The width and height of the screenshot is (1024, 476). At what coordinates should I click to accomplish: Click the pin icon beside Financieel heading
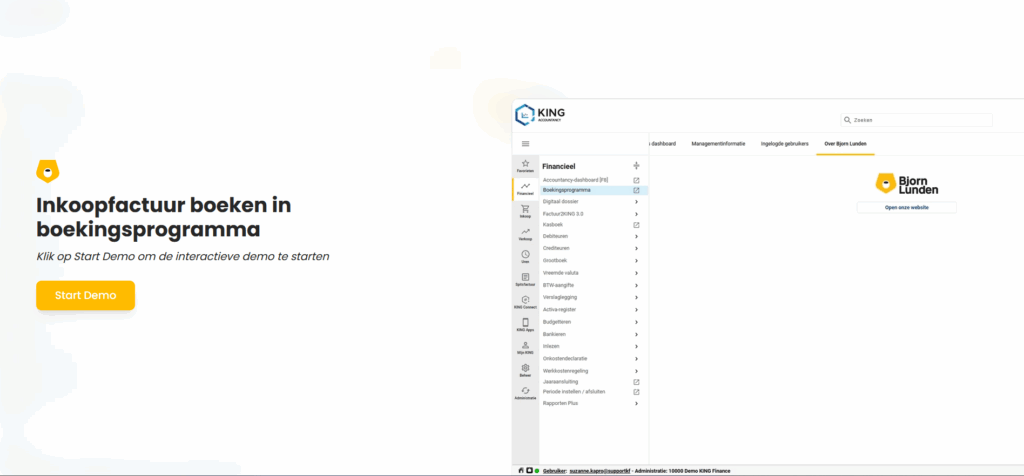pyautogui.click(x=636, y=166)
